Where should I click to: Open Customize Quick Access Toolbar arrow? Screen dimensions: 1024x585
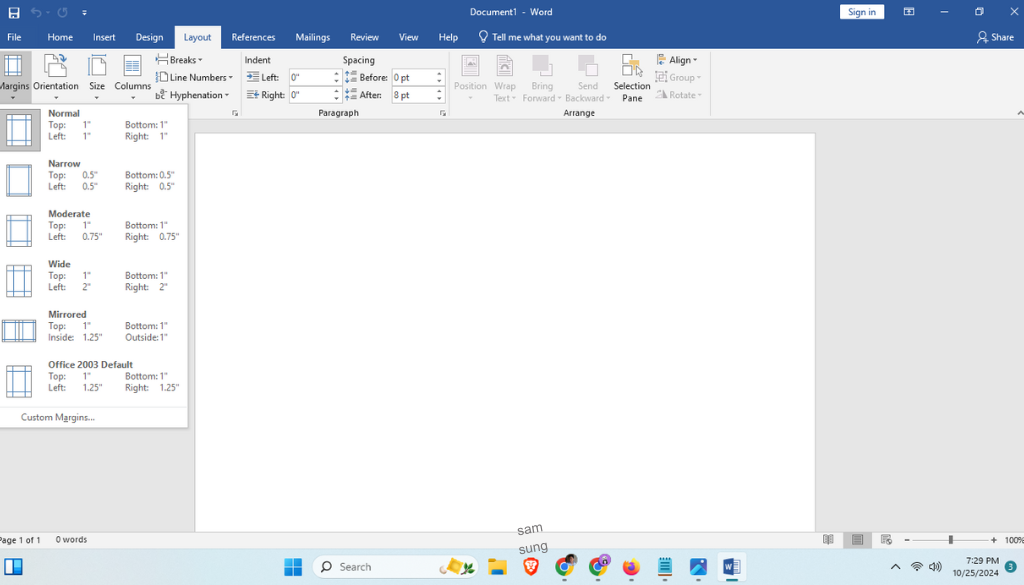coord(84,12)
